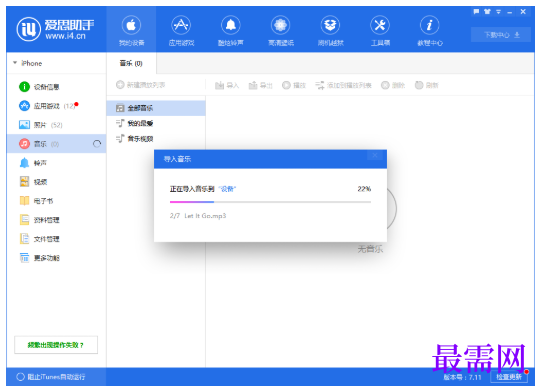Select Data Management (资料管理) in sidebar
Viewport: 544px width, 390px height.
(x=56, y=220)
